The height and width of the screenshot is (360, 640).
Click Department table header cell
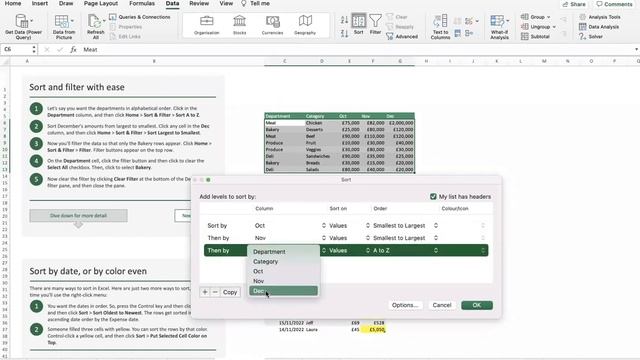point(284,116)
